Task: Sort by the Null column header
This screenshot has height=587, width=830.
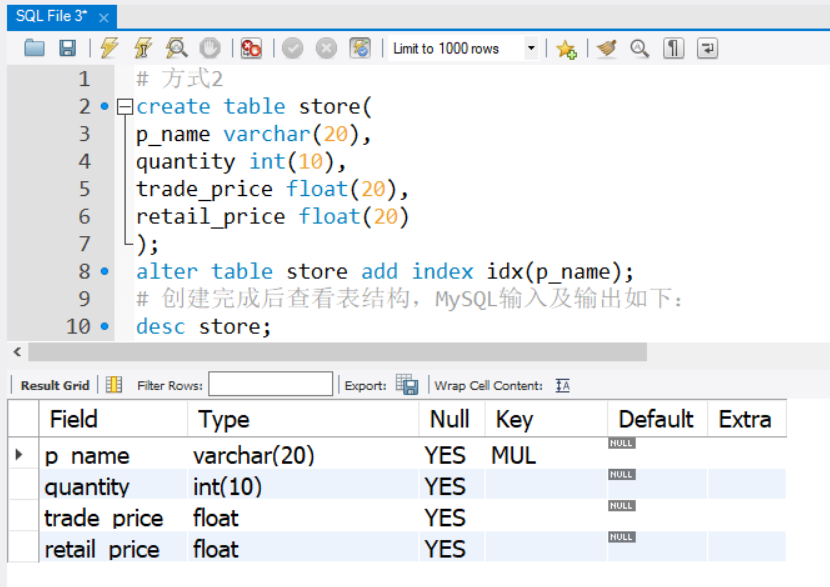Action: click(x=452, y=419)
